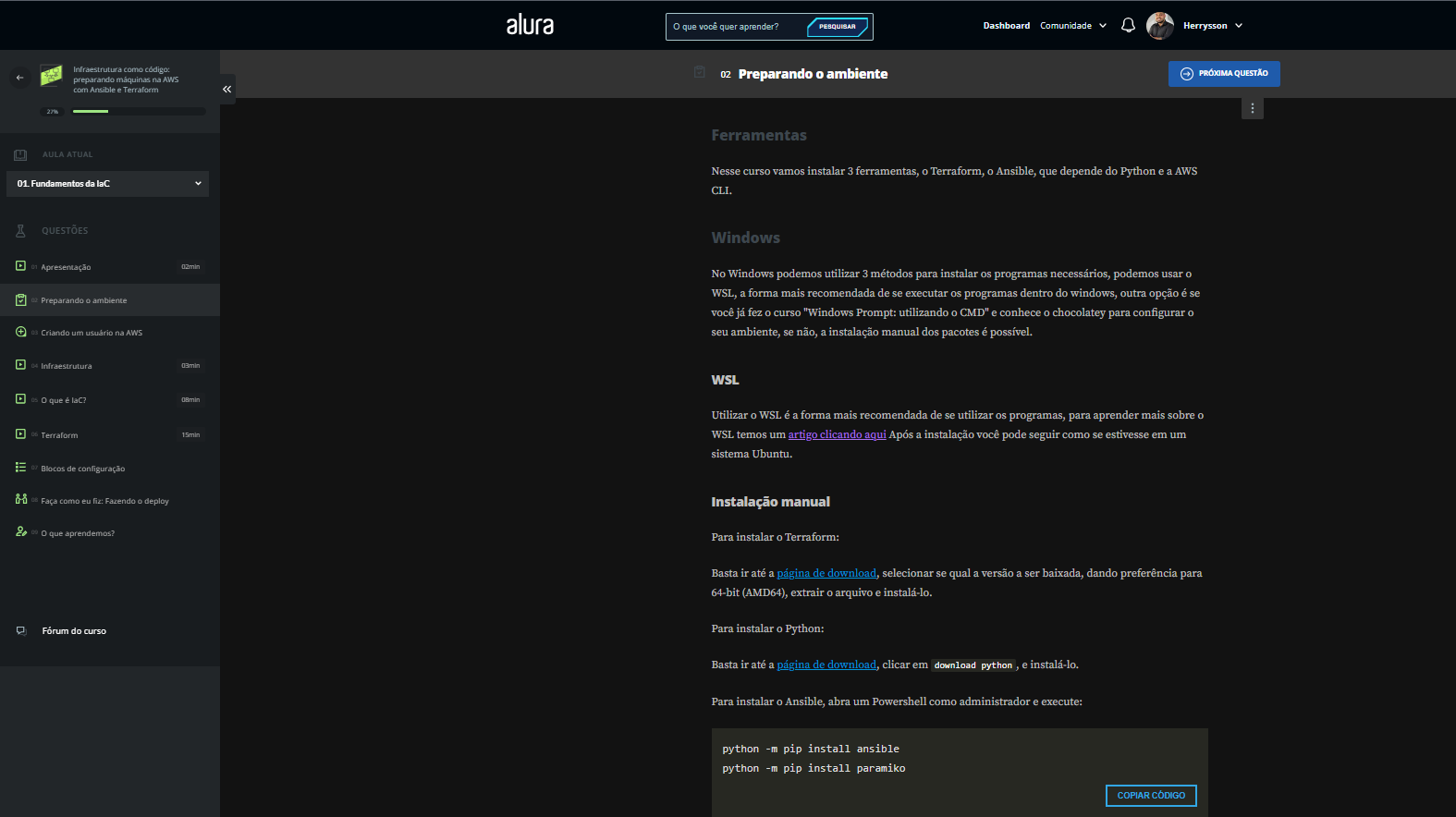Screen dimensions: 1456x817
Task: Open Terraform página de download link
Action: [x=826, y=573]
